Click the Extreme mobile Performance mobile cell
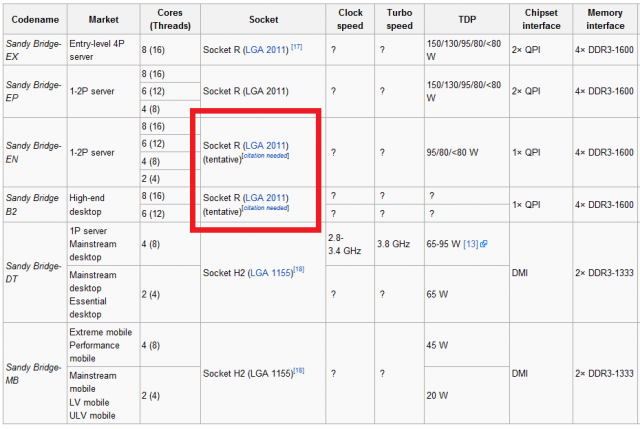The width and height of the screenshot is (640, 429). click(x=104, y=345)
